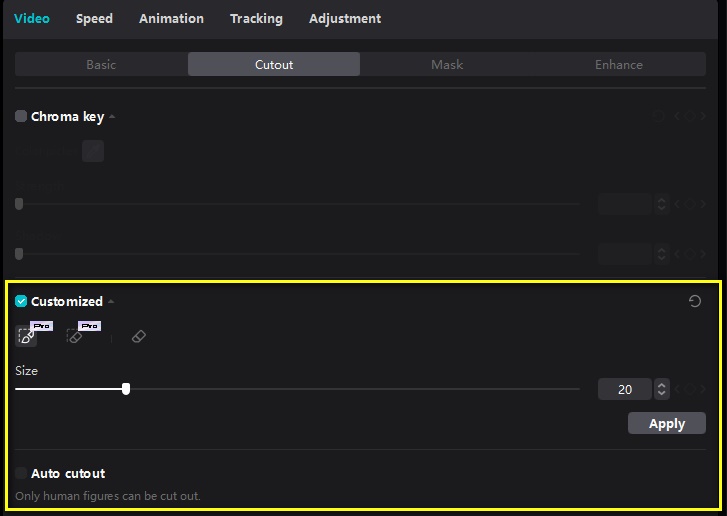
Task: Collapse the Customized section arrow
Action: [x=111, y=301]
